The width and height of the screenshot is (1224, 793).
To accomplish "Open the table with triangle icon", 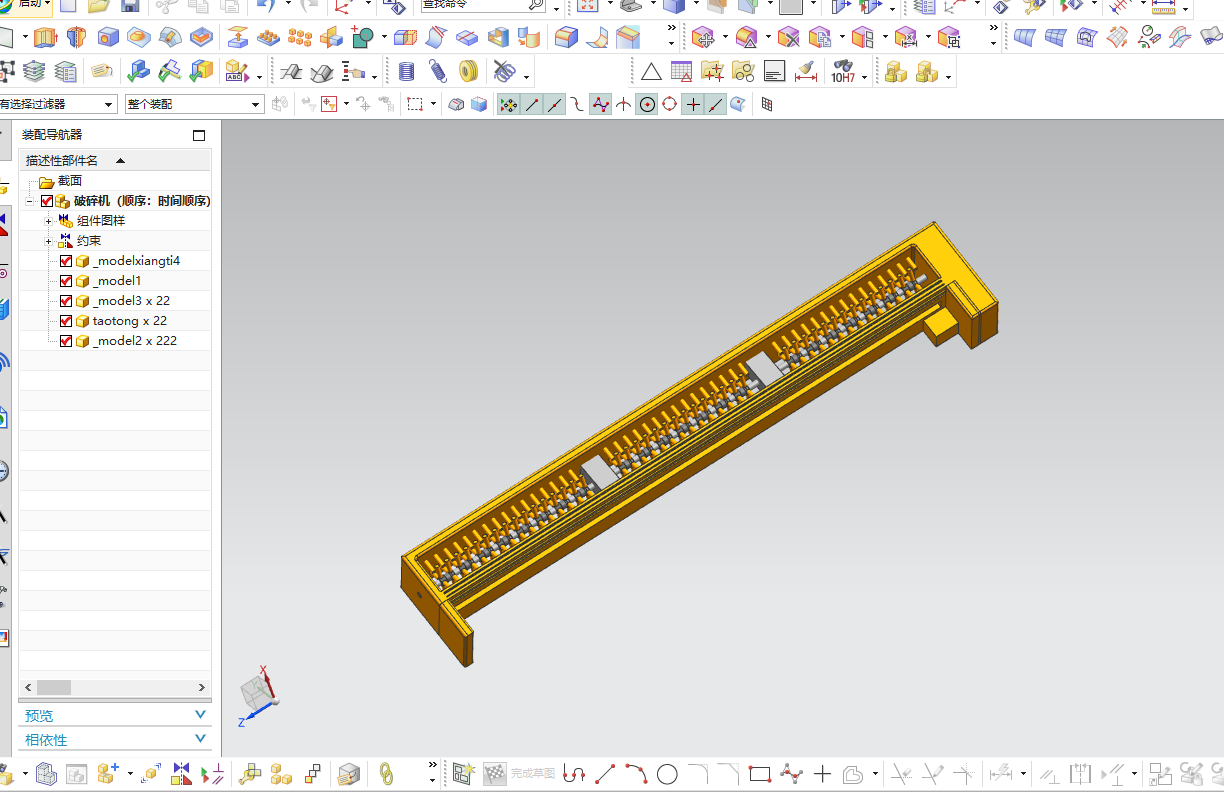I will (682, 72).
